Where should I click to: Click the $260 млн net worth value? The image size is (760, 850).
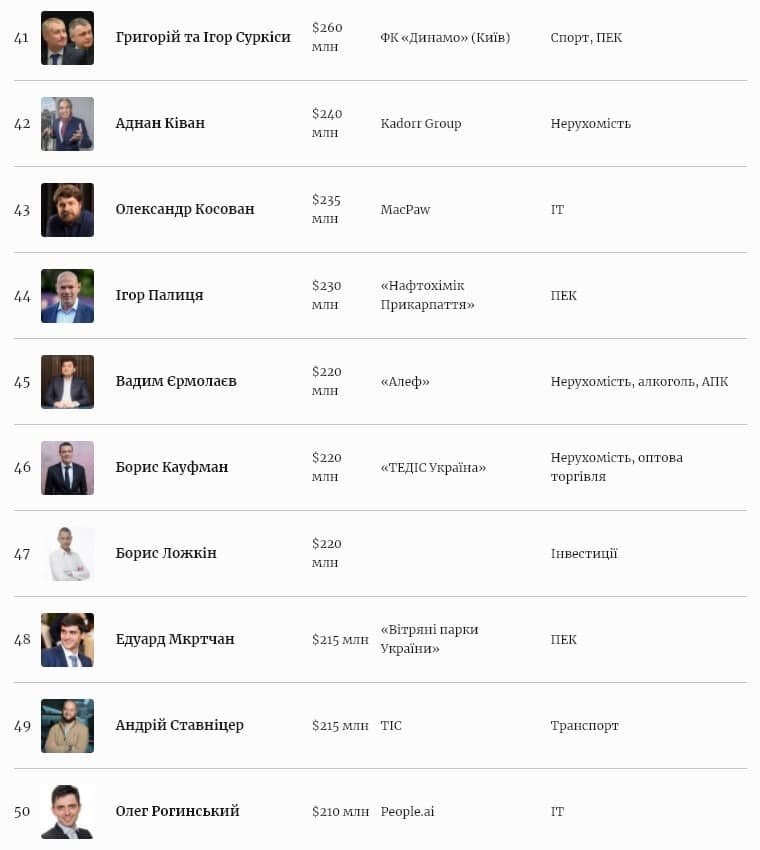[326, 38]
